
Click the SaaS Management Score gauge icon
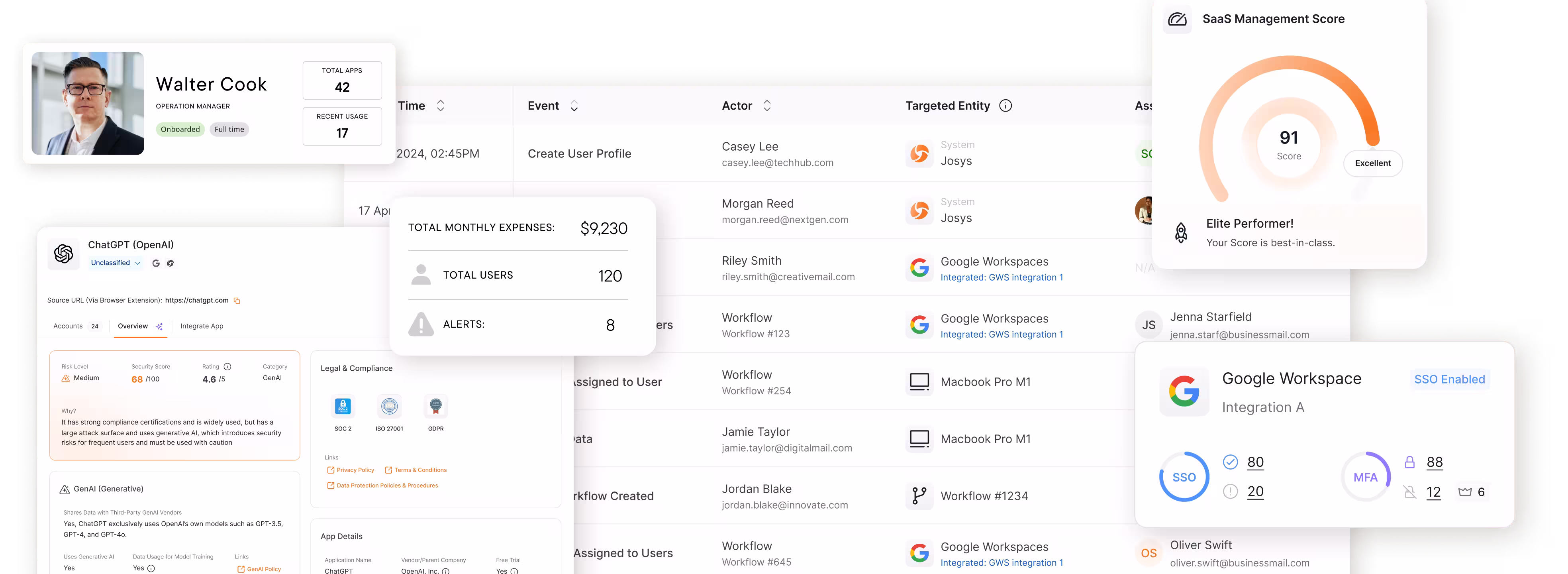point(1177,19)
